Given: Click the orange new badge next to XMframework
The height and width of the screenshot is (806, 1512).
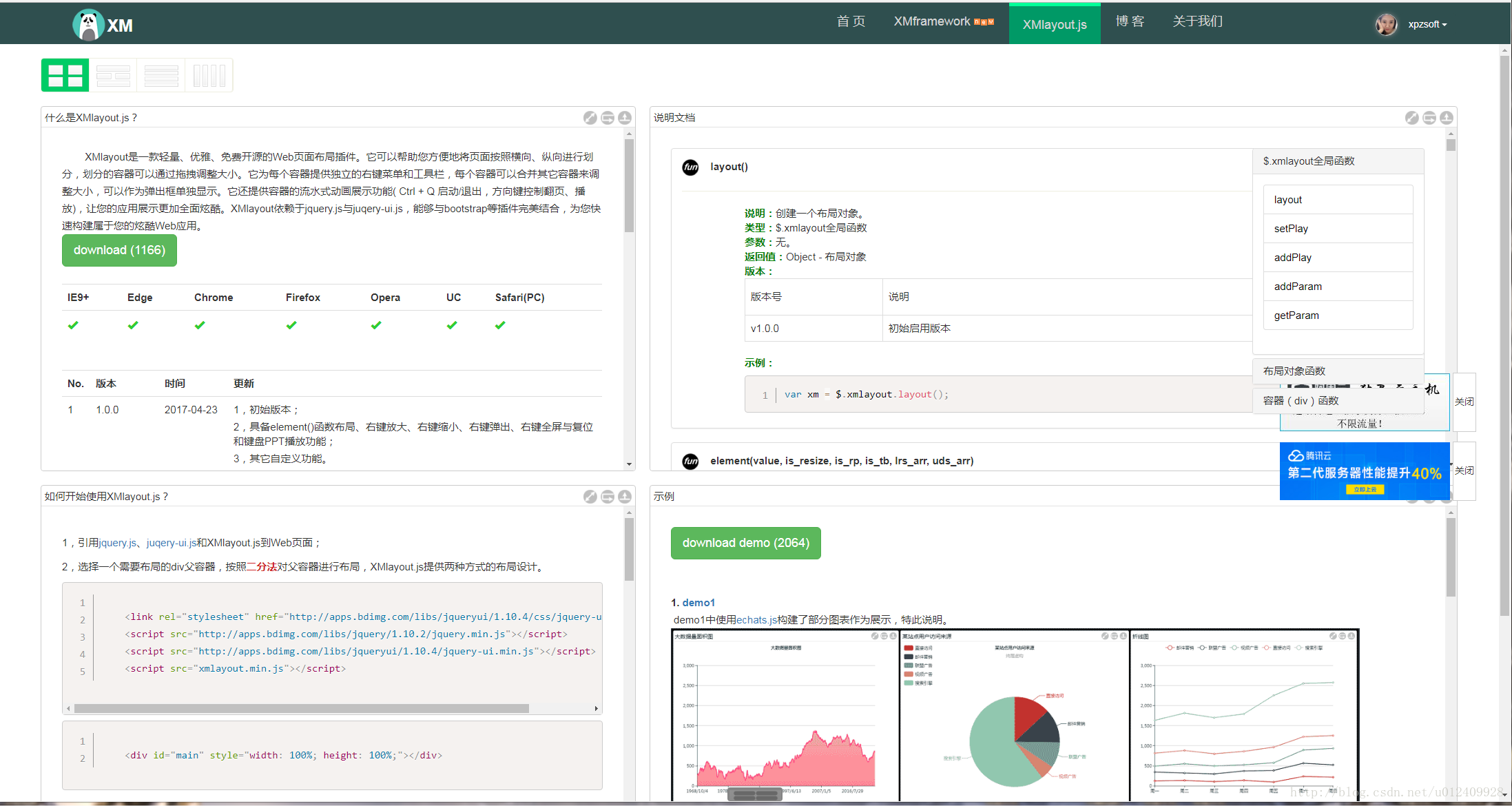Looking at the screenshot, I should tap(984, 22).
